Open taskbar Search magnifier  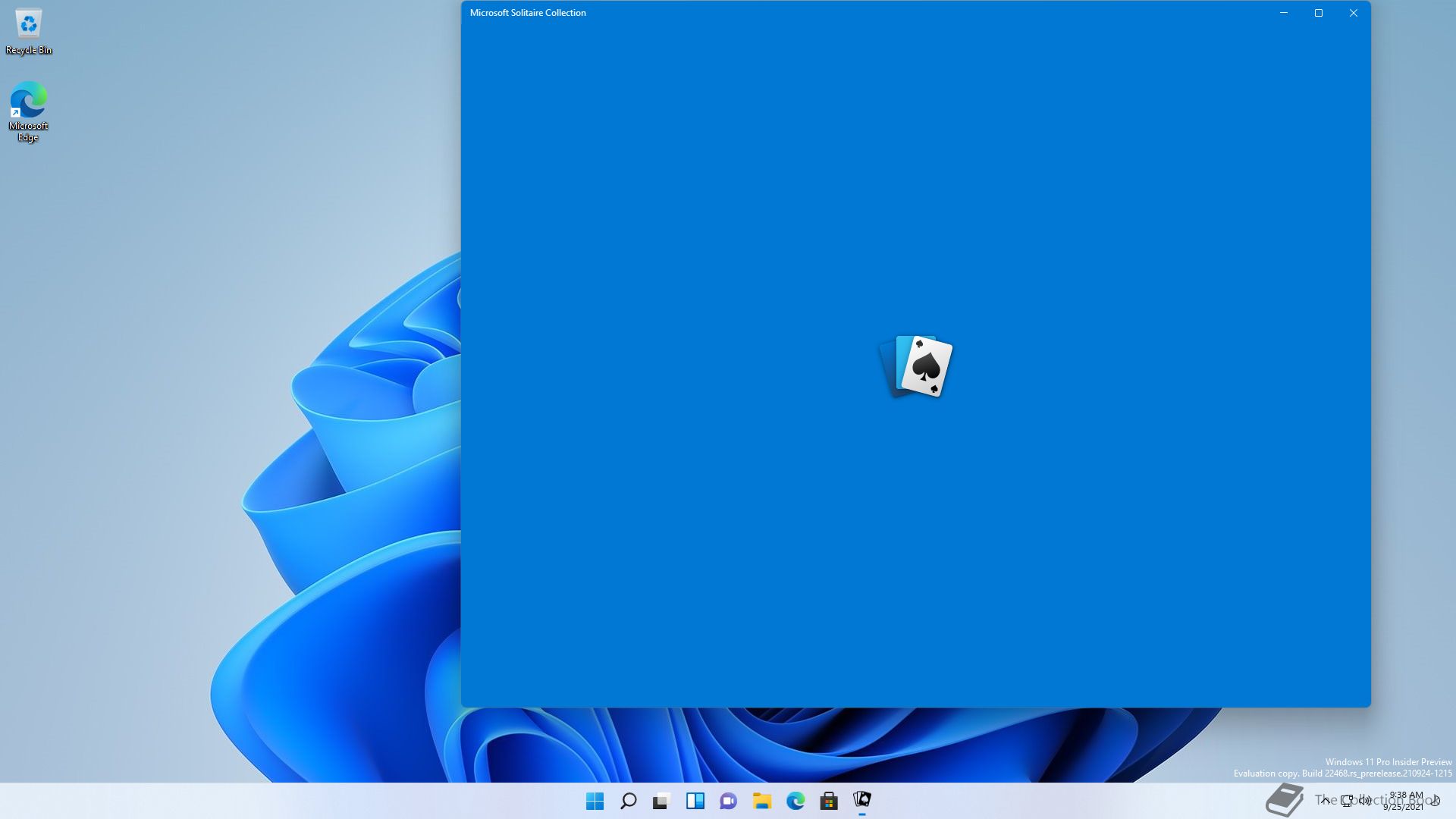pyautogui.click(x=628, y=801)
